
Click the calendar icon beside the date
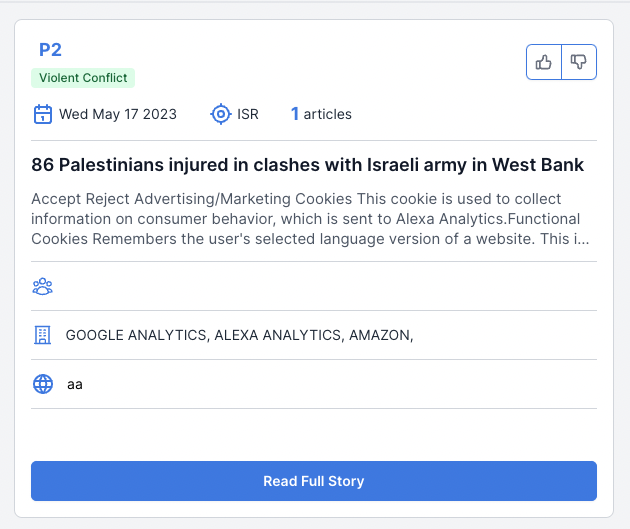pos(43,114)
